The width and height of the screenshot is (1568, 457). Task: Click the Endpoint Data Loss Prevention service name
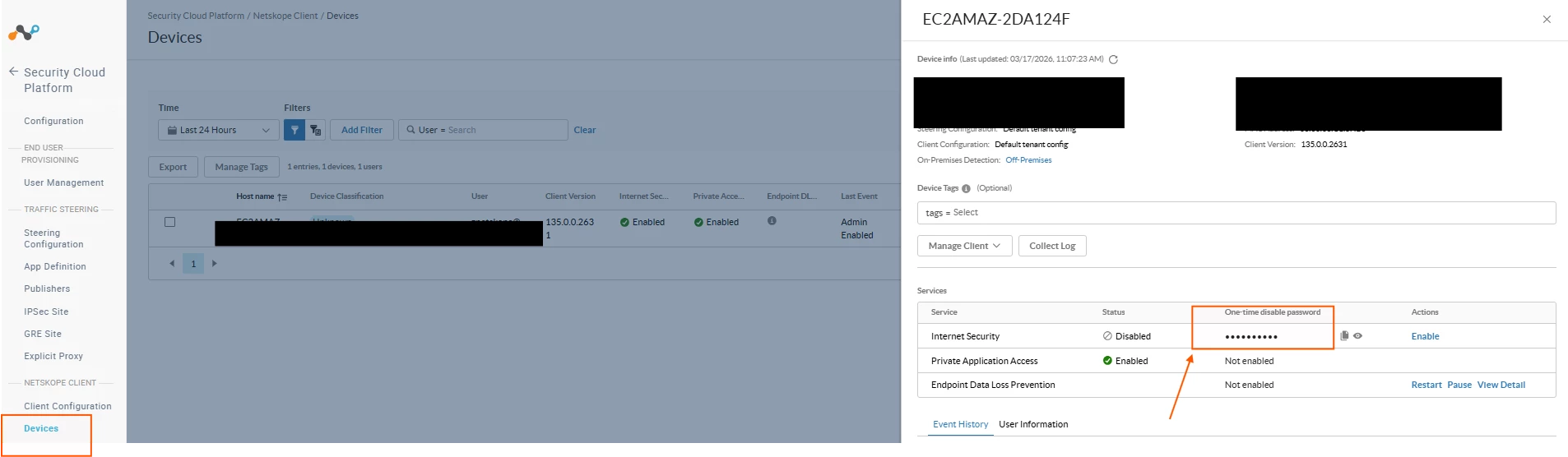[993, 385]
